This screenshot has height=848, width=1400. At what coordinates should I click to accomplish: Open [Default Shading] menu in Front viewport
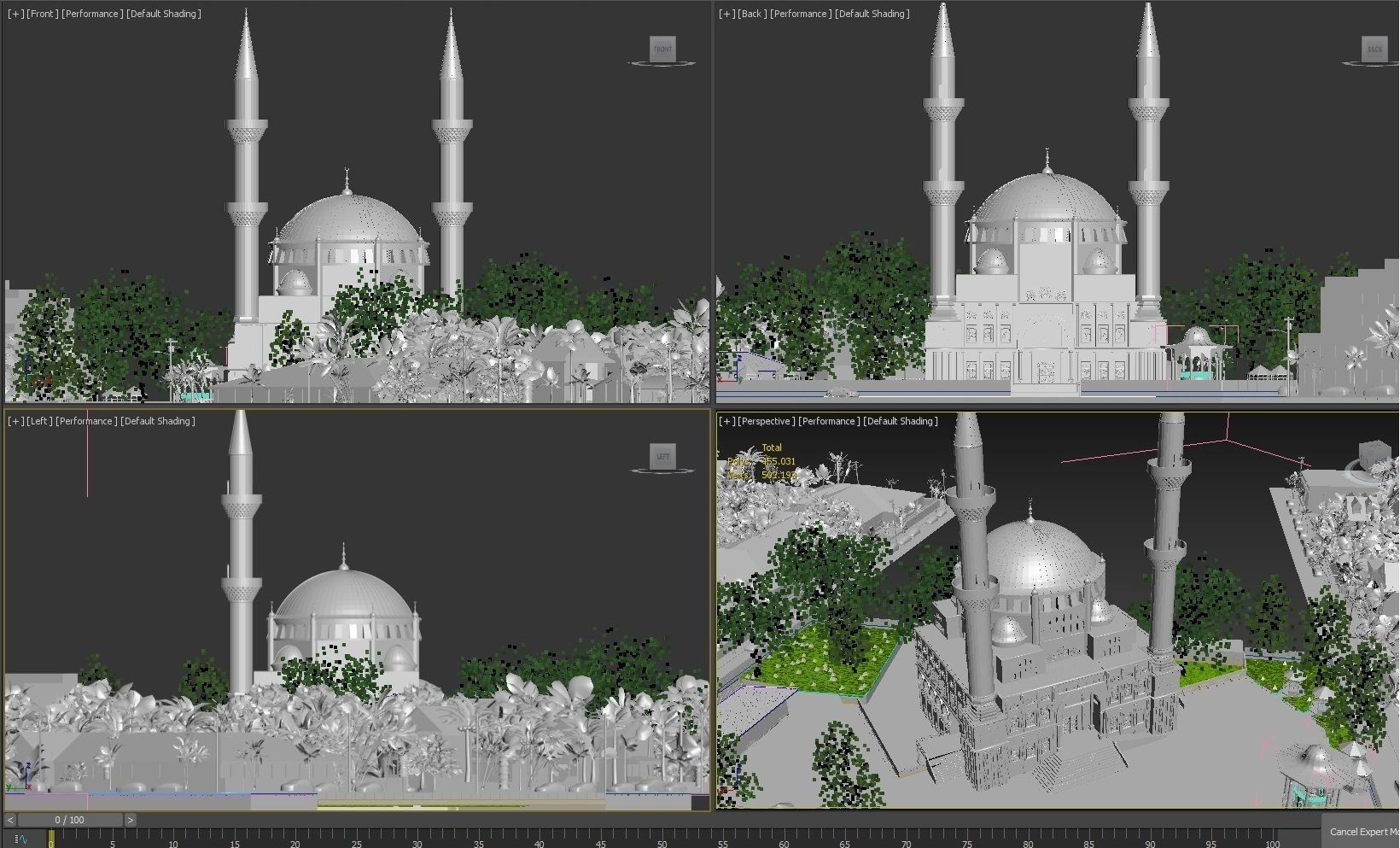tap(164, 14)
